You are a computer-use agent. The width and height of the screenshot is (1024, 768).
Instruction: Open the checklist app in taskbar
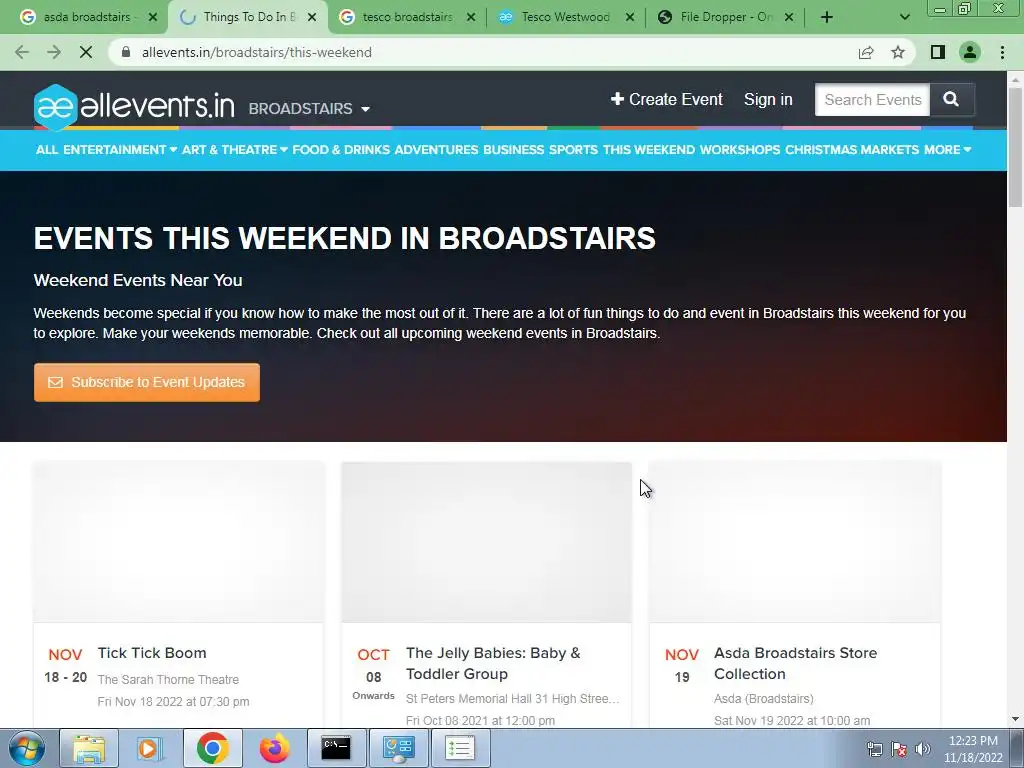click(460, 748)
